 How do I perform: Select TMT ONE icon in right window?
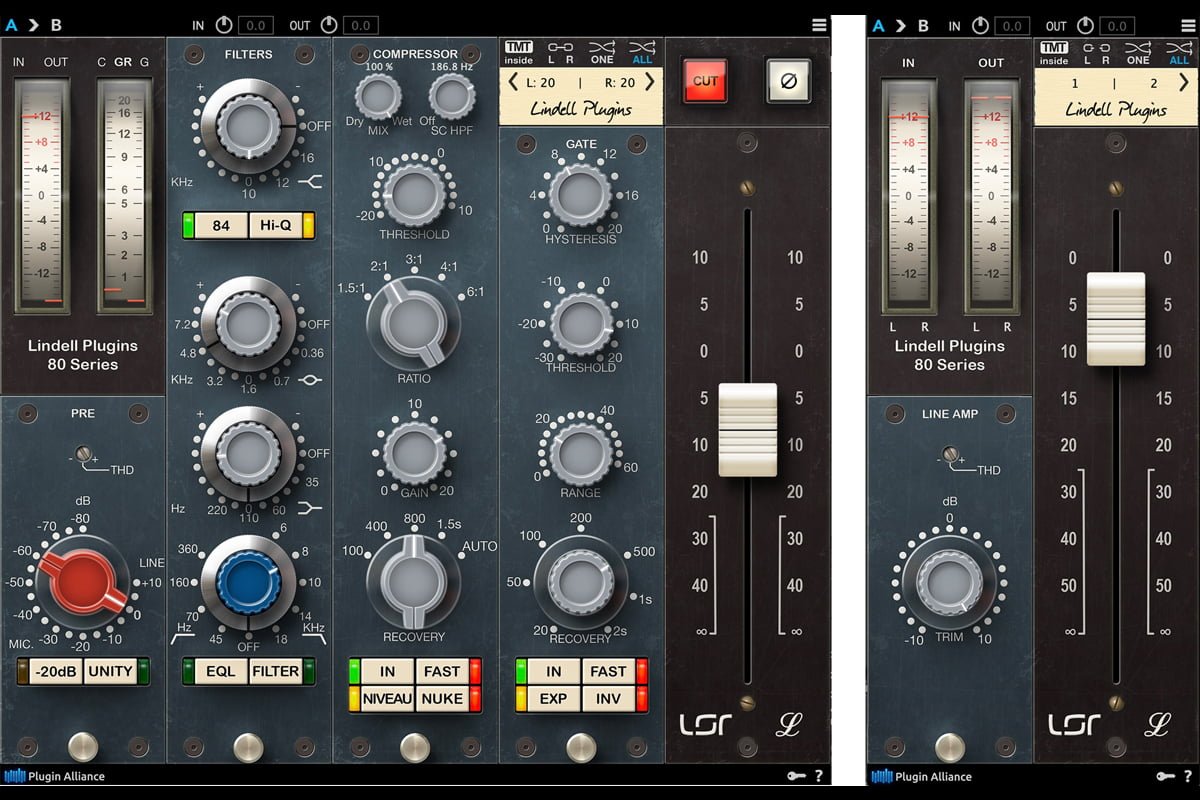[1138, 52]
